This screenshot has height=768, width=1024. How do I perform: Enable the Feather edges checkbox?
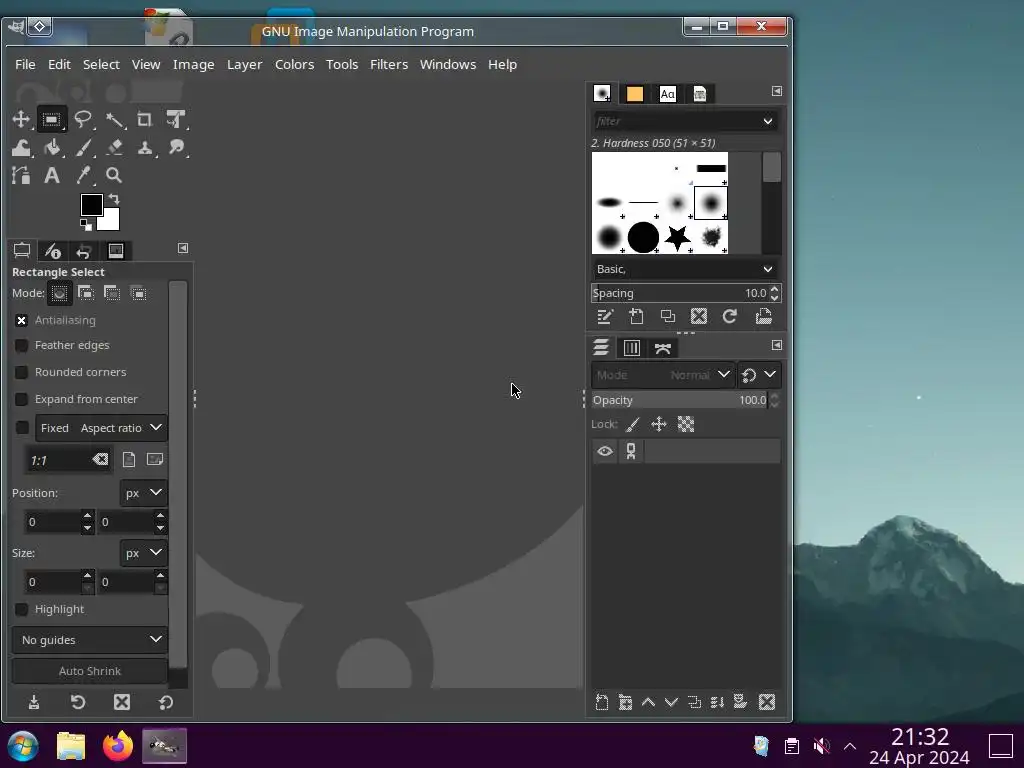click(22, 345)
